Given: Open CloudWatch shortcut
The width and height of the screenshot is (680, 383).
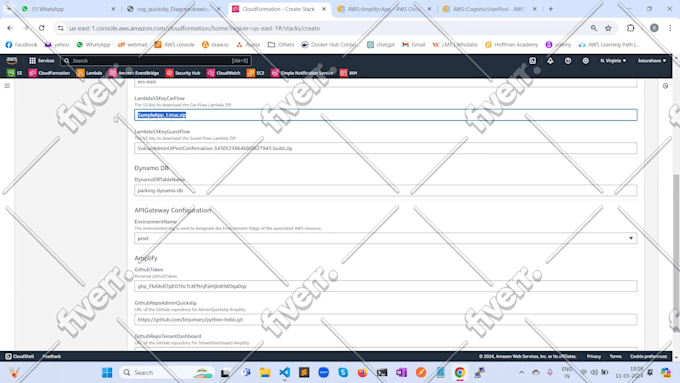Looking at the screenshot, I should 223,73.
